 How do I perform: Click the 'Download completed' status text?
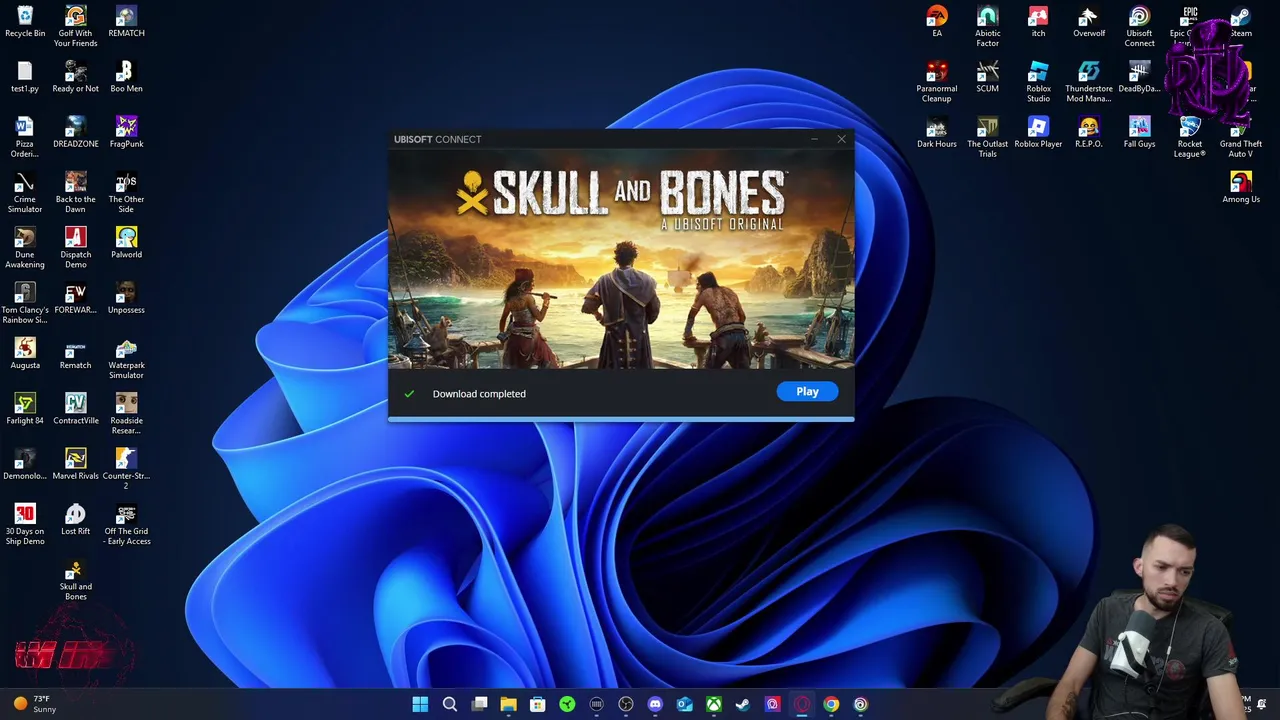tap(479, 394)
